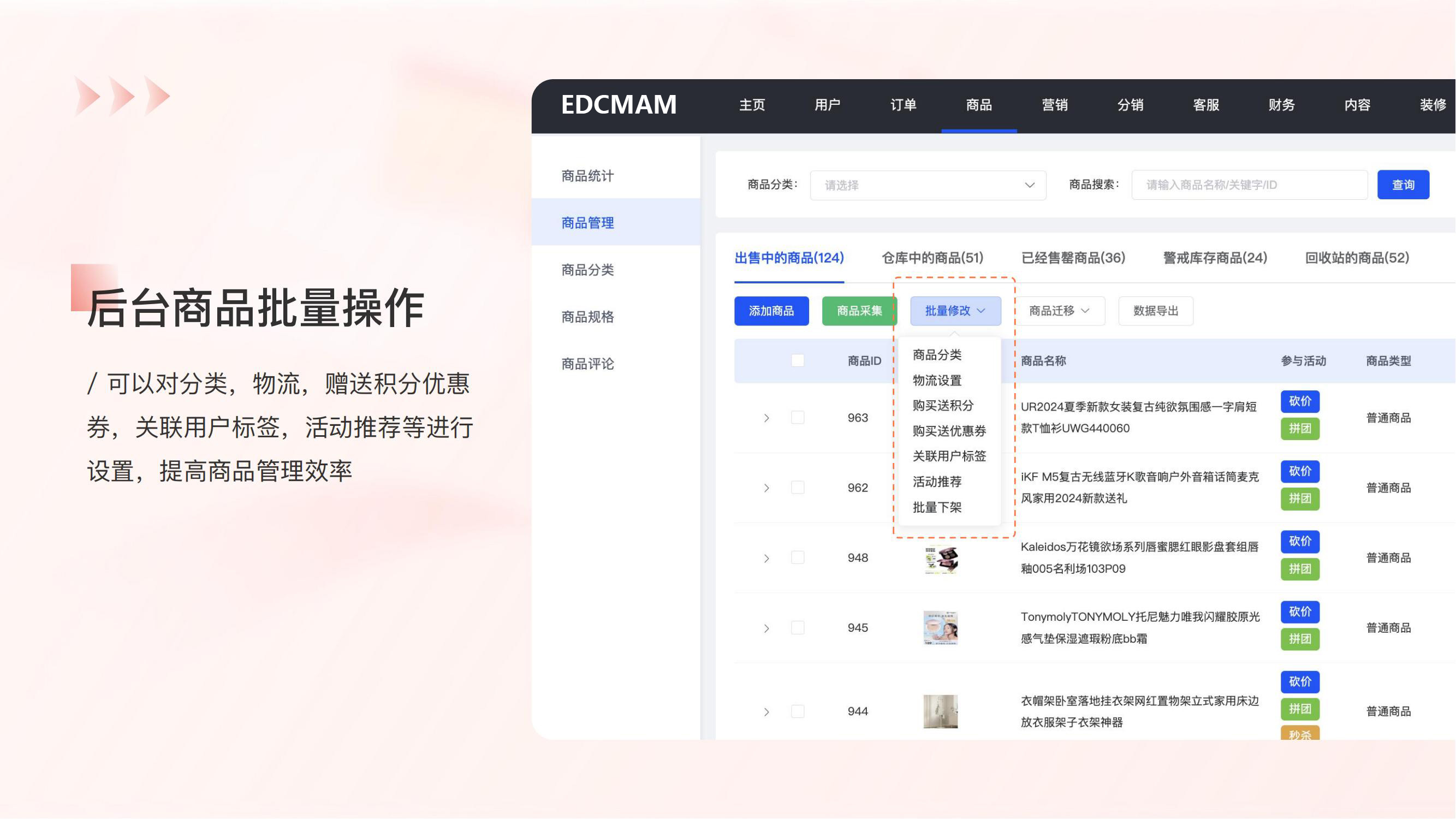Open 商品分类 in the sidebar
Screen dimensions: 1456x819
pyautogui.click(x=615, y=270)
